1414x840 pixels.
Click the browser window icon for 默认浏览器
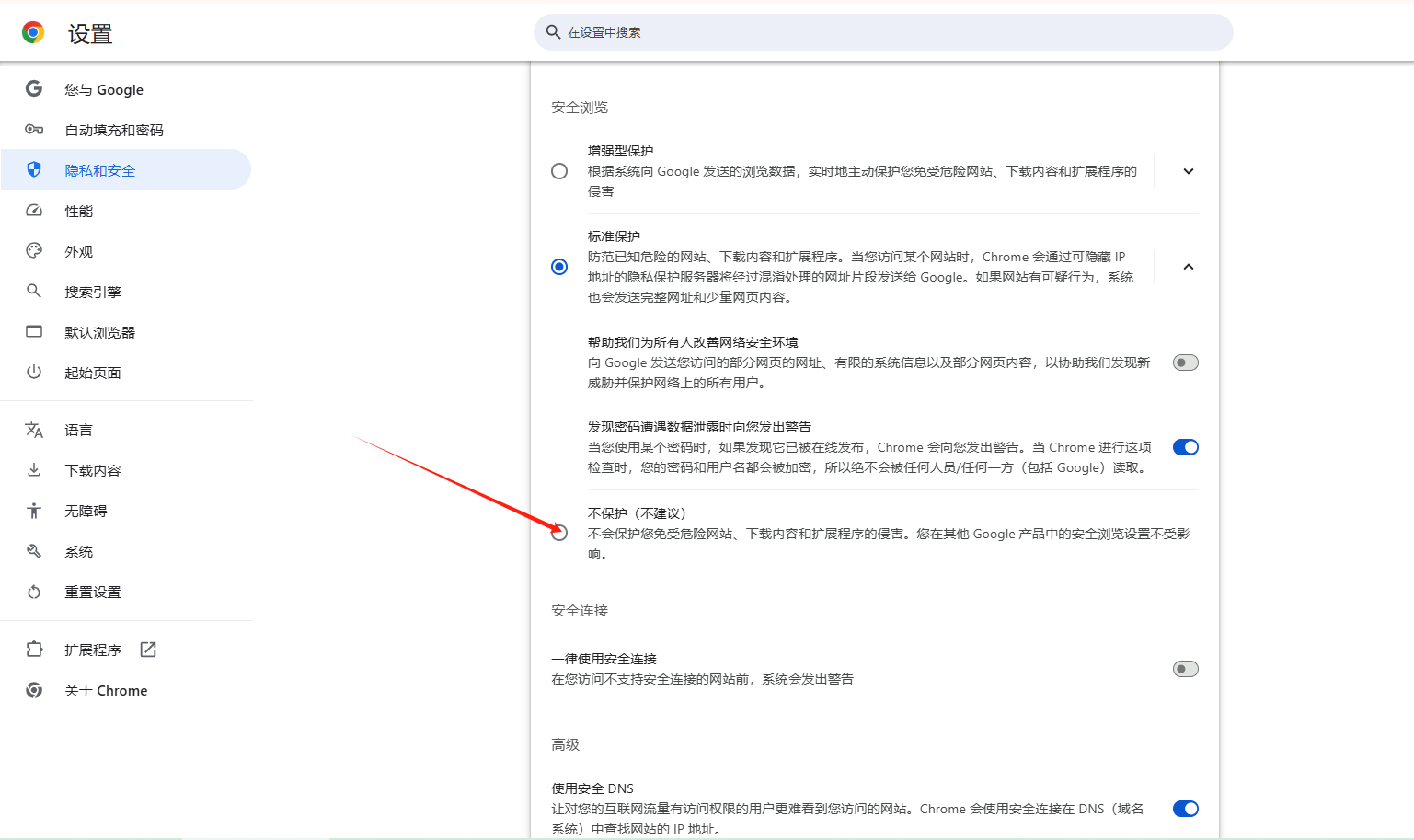coord(34,332)
